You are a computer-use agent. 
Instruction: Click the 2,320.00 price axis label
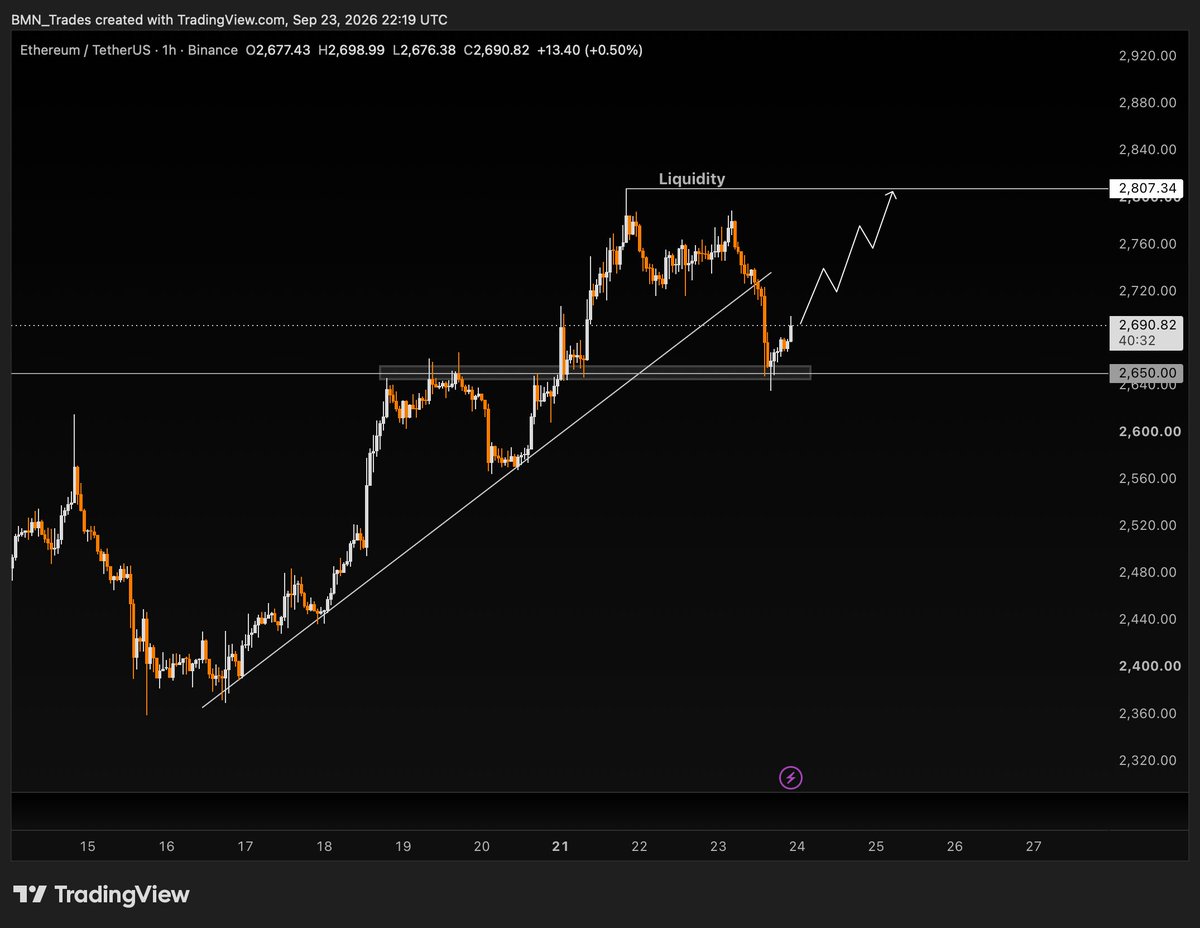1147,760
